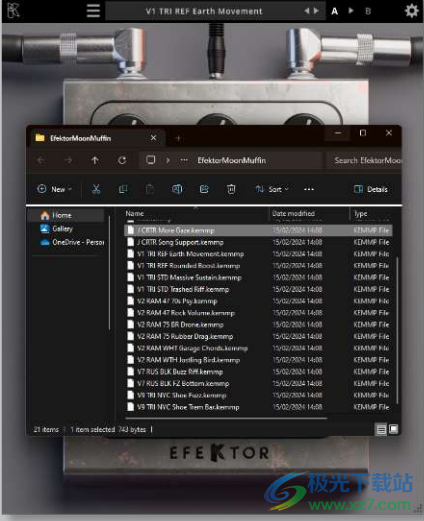Go up one folder level arrow
Viewport: 424px width, 521px height.
pyautogui.click(x=95, y=160)
